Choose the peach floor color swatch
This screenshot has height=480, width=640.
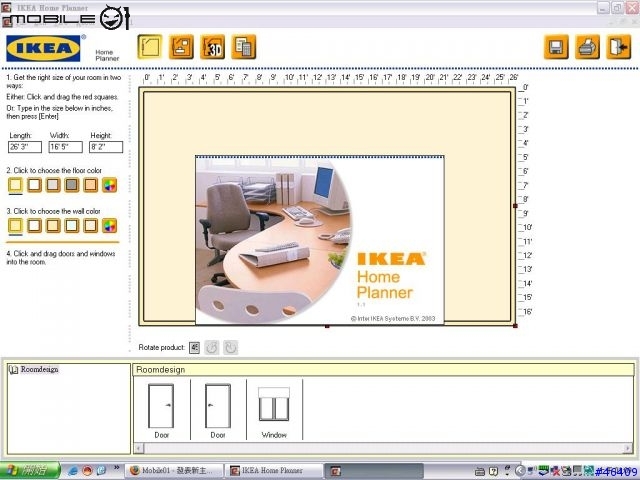click(91, 185)
